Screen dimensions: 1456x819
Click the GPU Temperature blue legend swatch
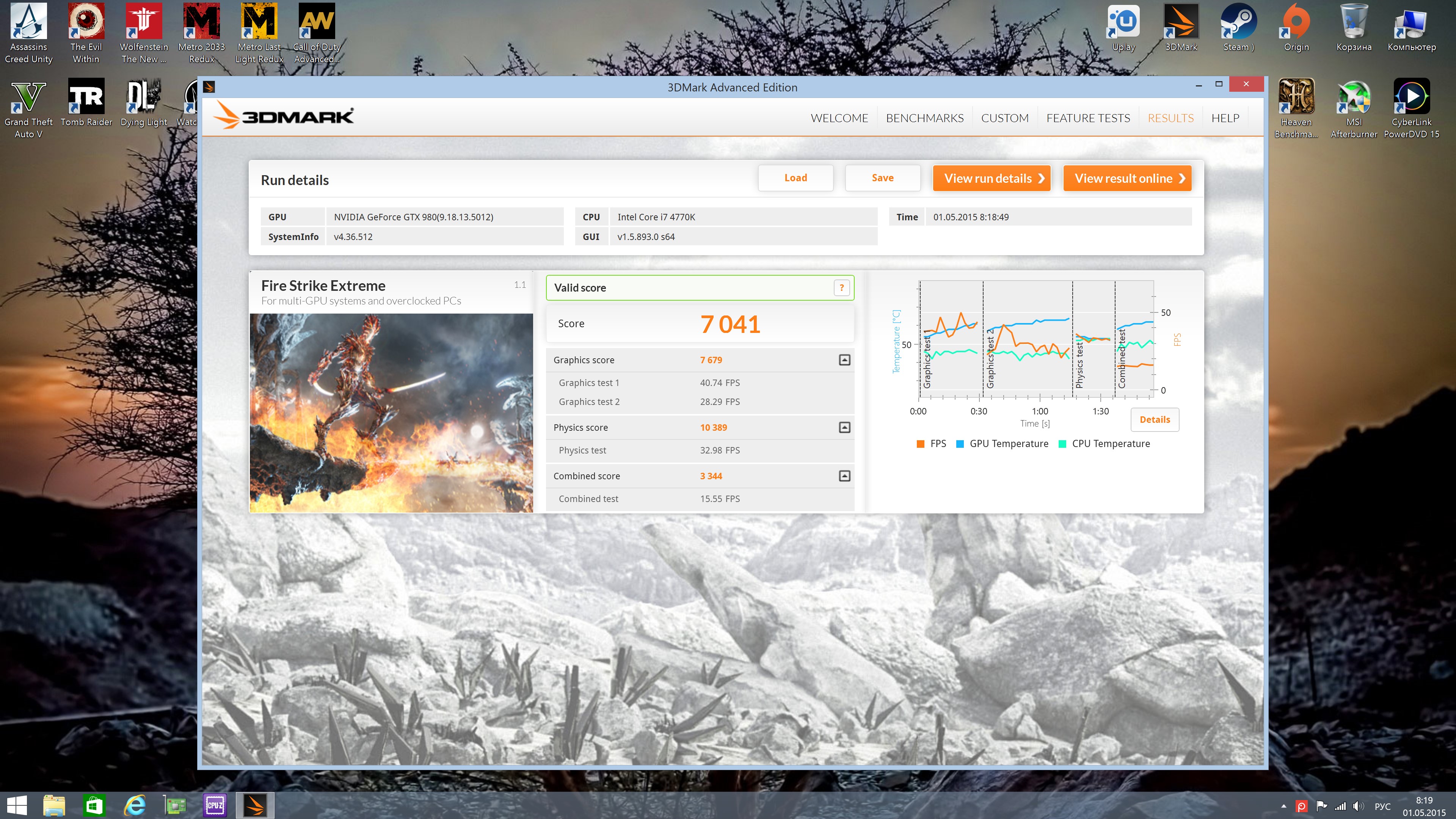(960, 444)
